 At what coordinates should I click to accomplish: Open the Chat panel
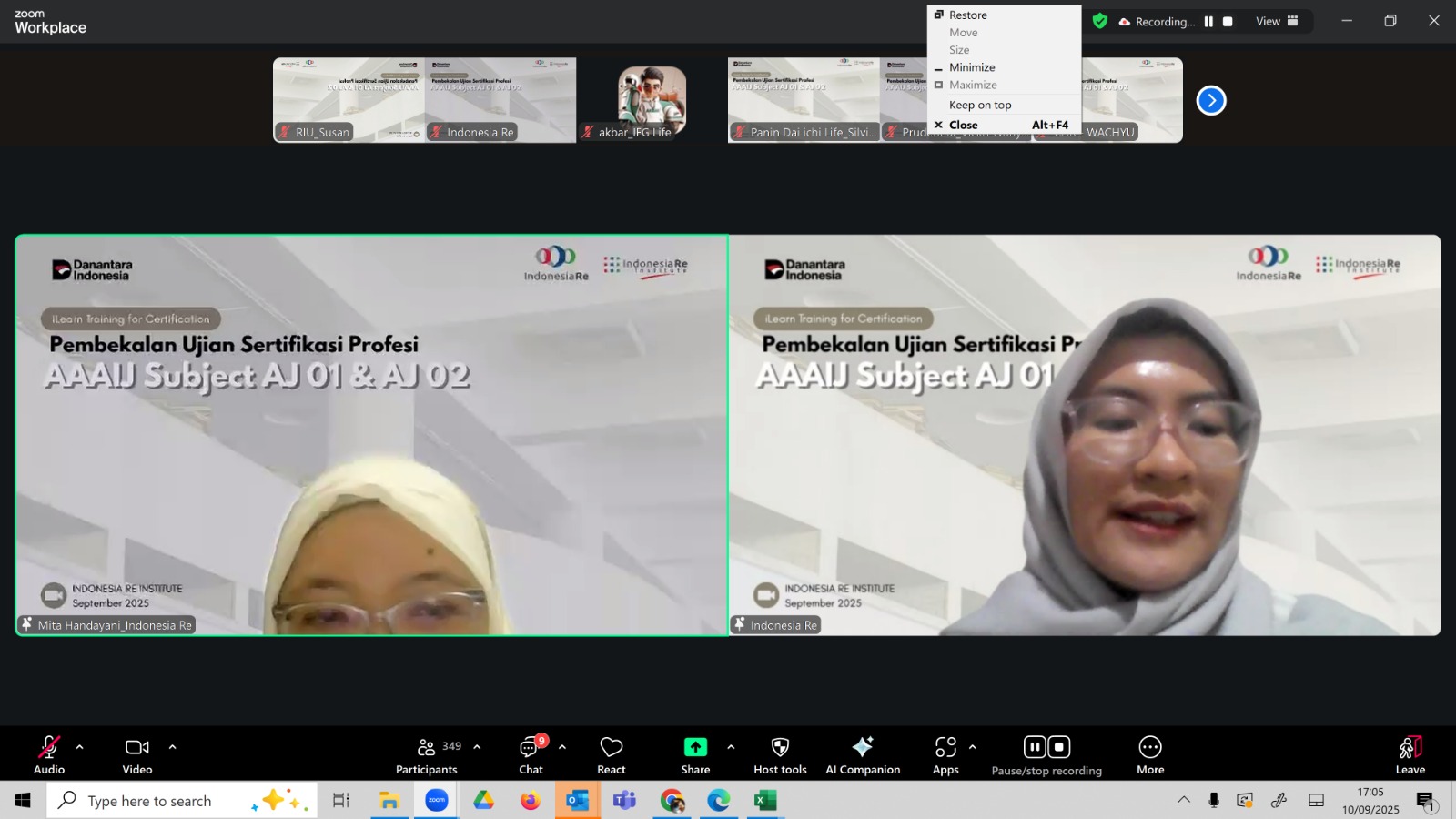(x=531, y=748)
